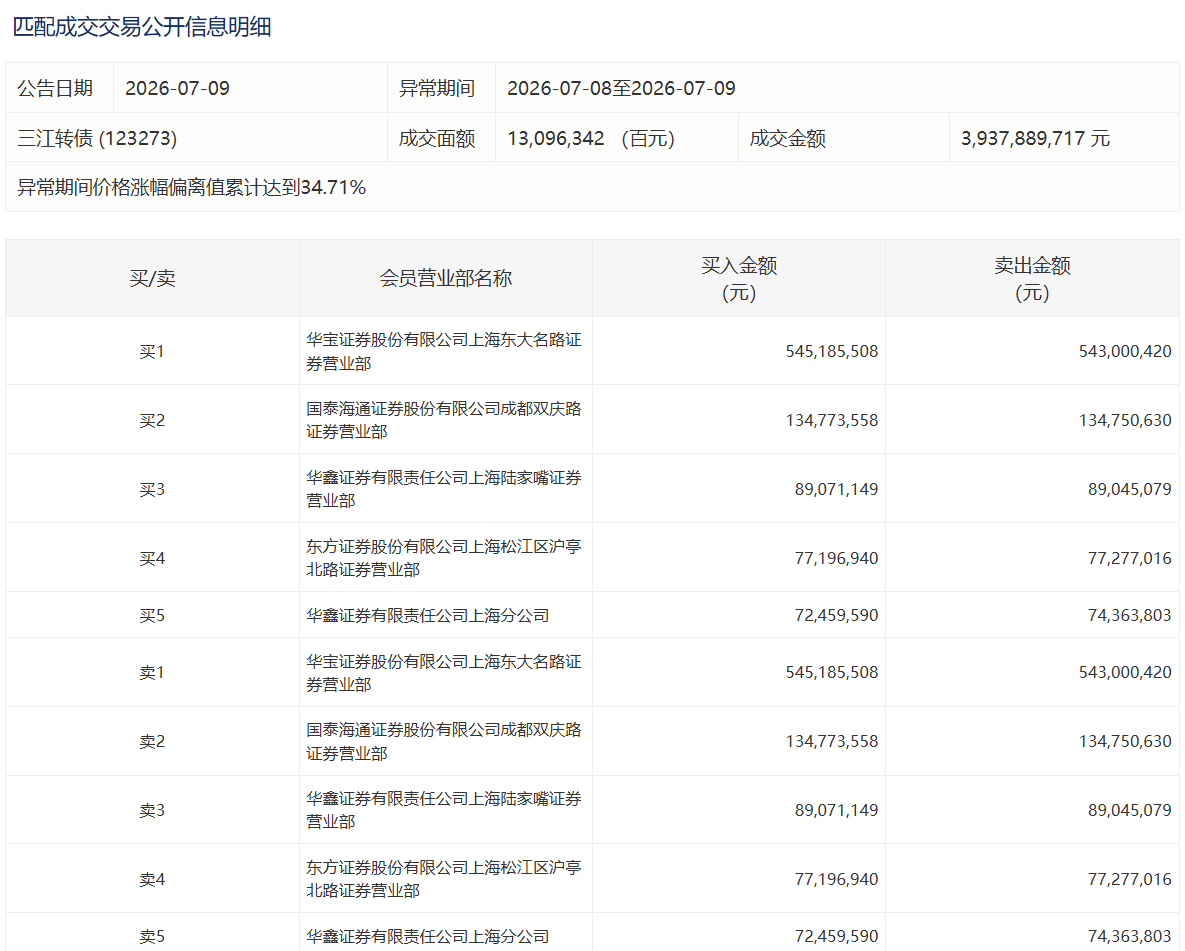The image size is (1185, 951).
Task: Click buy amount 545,185,508 in 买1 row
Action: pos(831,352)
